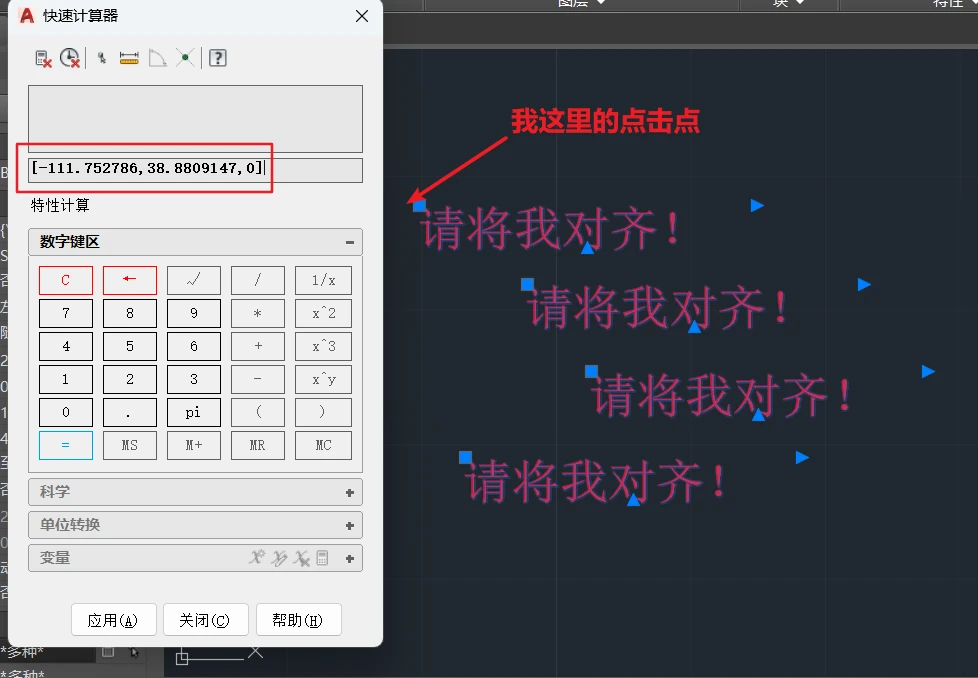This screenshot has width=978, height=678.
Task: Click the 关闭(C) close button
Action: [206, 619]
